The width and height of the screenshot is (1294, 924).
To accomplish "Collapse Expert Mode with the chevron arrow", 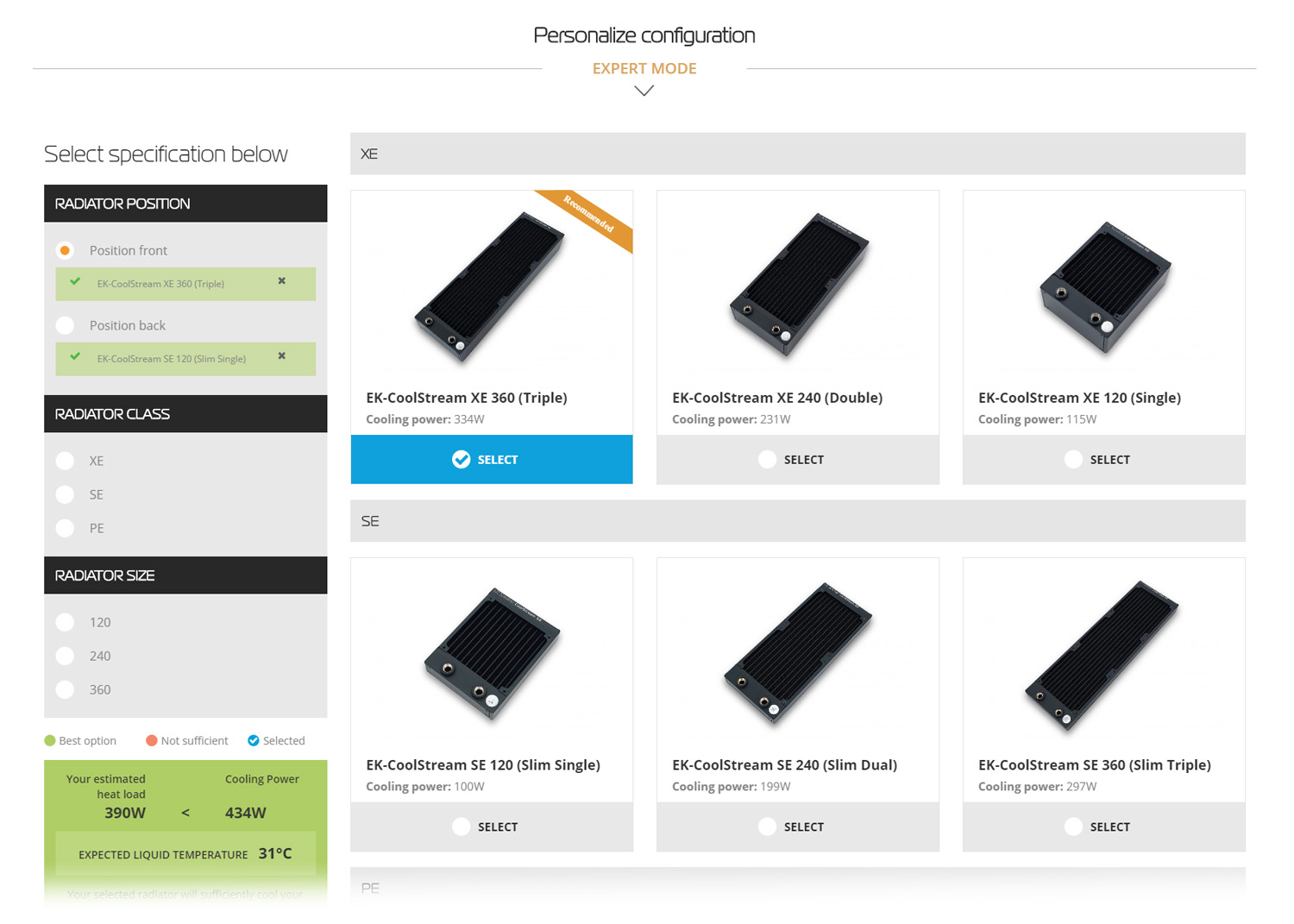I will coord(644,91).
